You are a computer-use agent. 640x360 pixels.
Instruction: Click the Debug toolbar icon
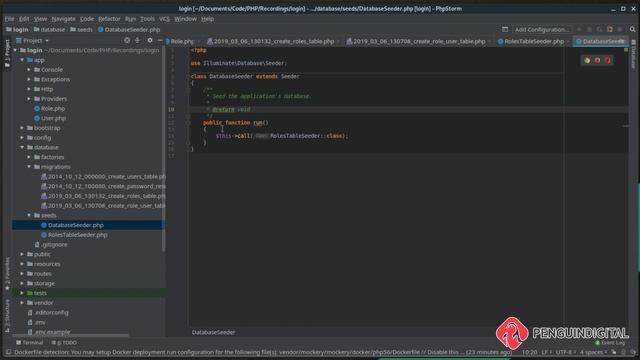(589, 29)
